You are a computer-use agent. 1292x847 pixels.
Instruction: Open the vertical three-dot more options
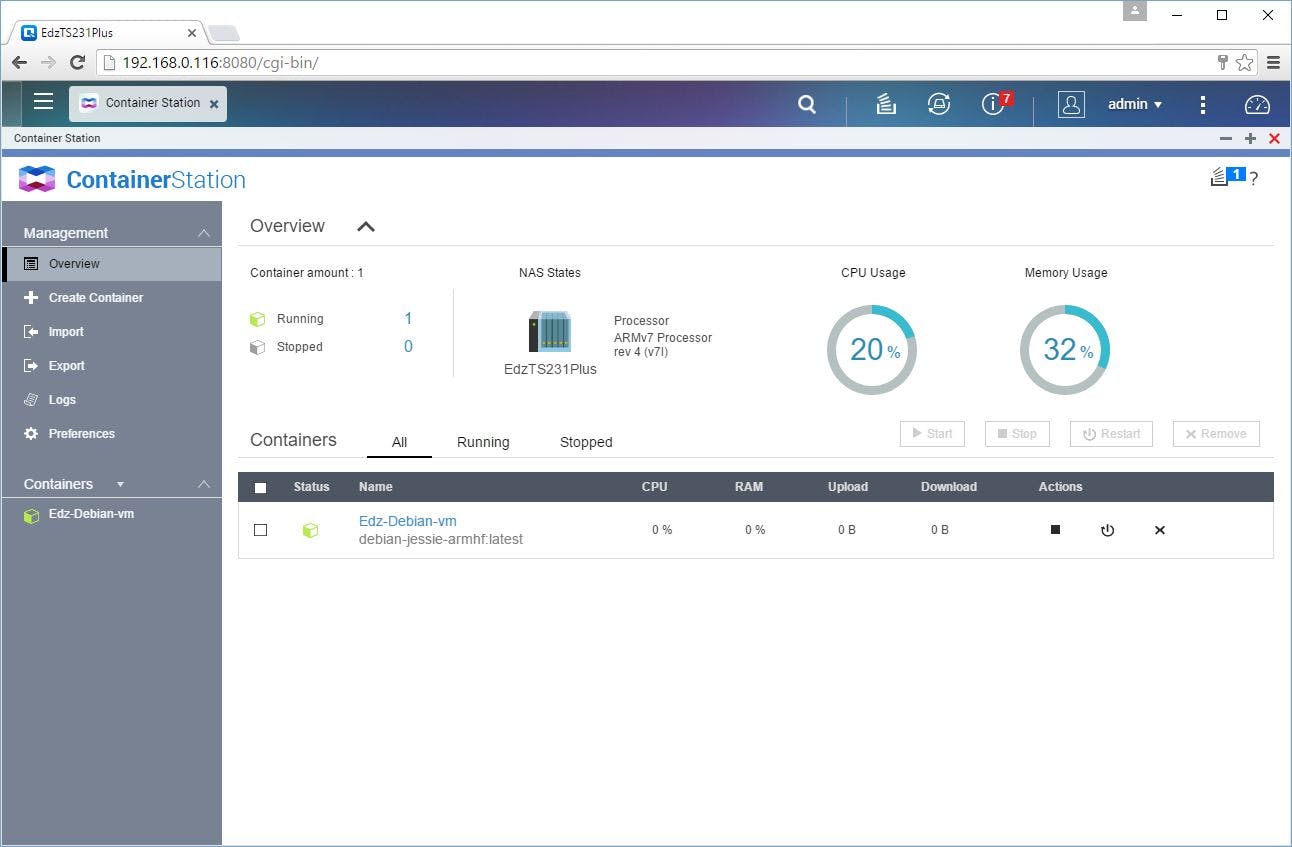tap(1203, 104)
